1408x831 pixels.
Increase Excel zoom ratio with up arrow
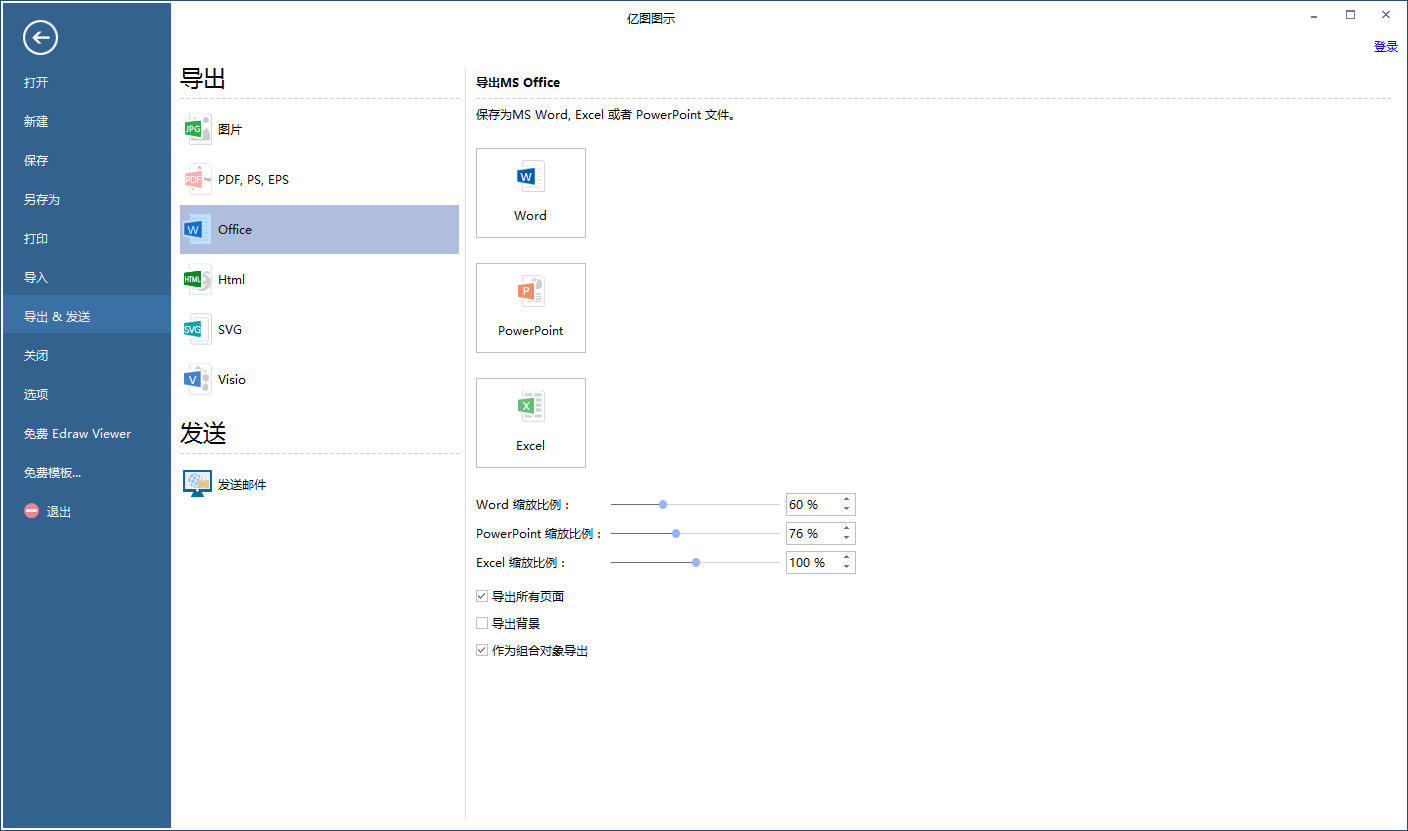tap(846, 557)
